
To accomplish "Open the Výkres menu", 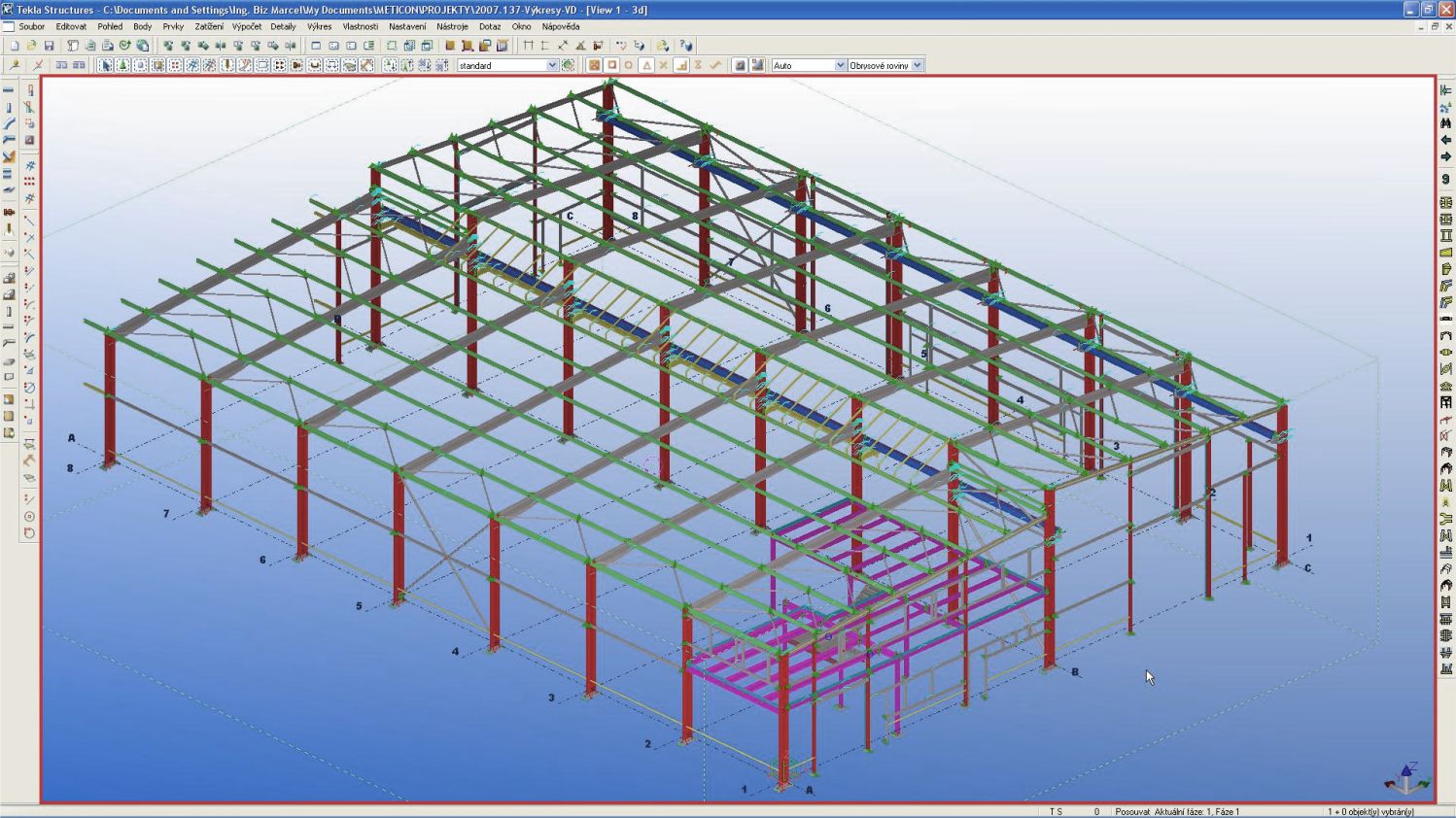I will 319,26.
